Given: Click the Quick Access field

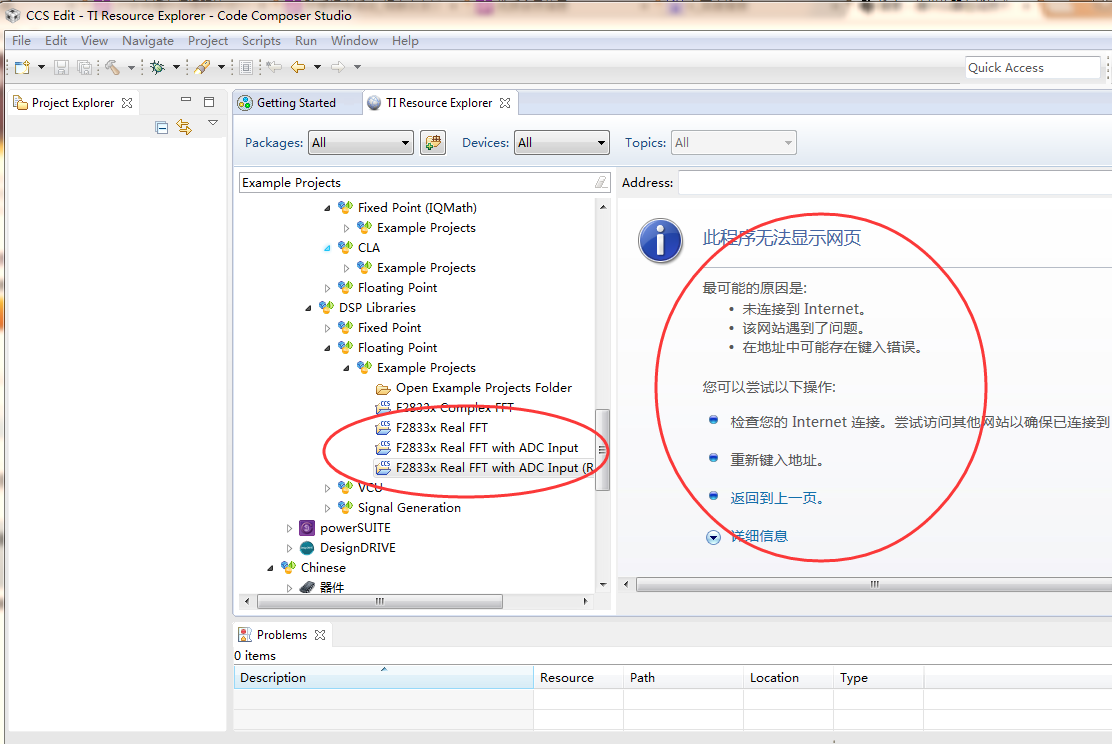Looking at the screenshot, I should (1033, 67).
